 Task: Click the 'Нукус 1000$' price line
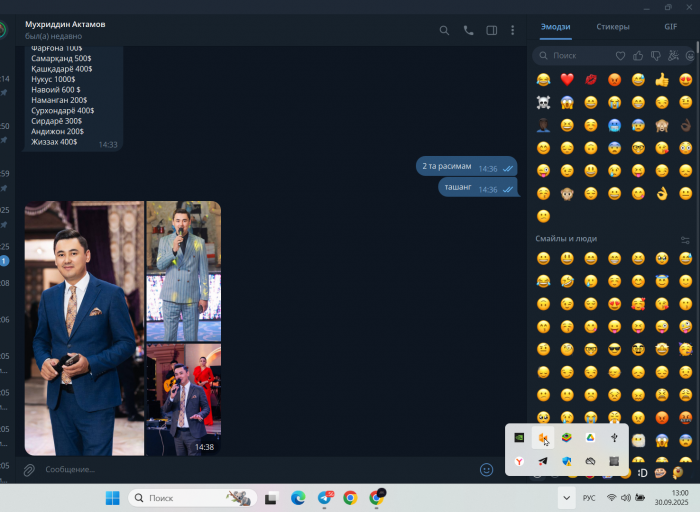53,79
